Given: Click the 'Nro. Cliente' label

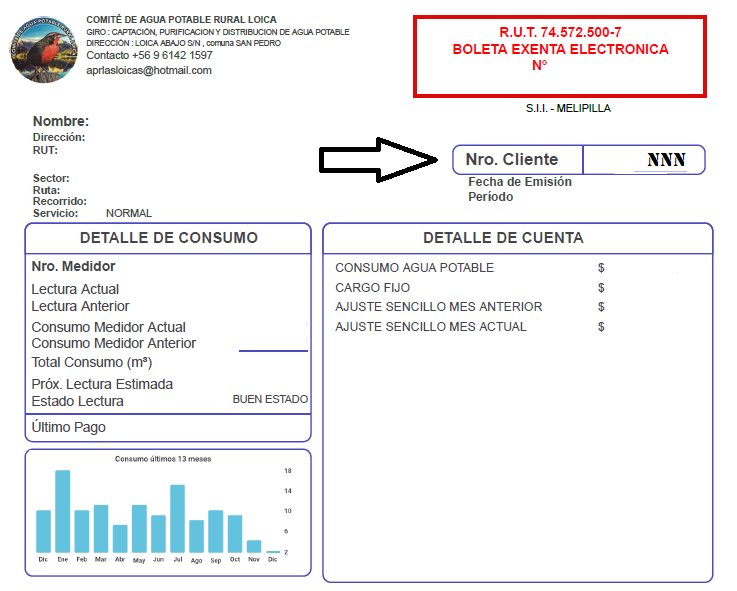Looking at the screenshot, I should pos(512,159).
